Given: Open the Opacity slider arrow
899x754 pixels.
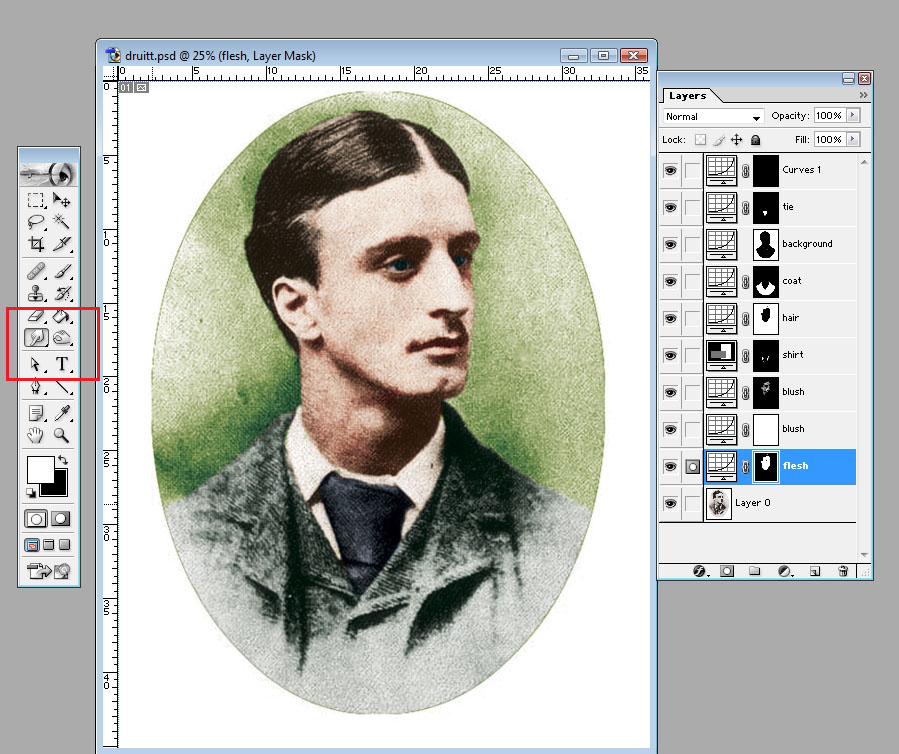Looking at the screenshot, I should click(x=853, y=116).
